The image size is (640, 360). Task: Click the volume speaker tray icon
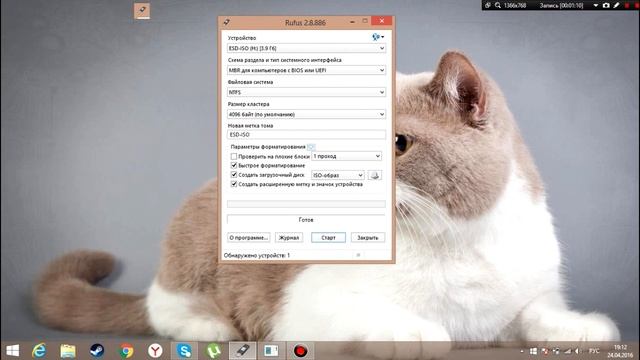tap(578, 351)
